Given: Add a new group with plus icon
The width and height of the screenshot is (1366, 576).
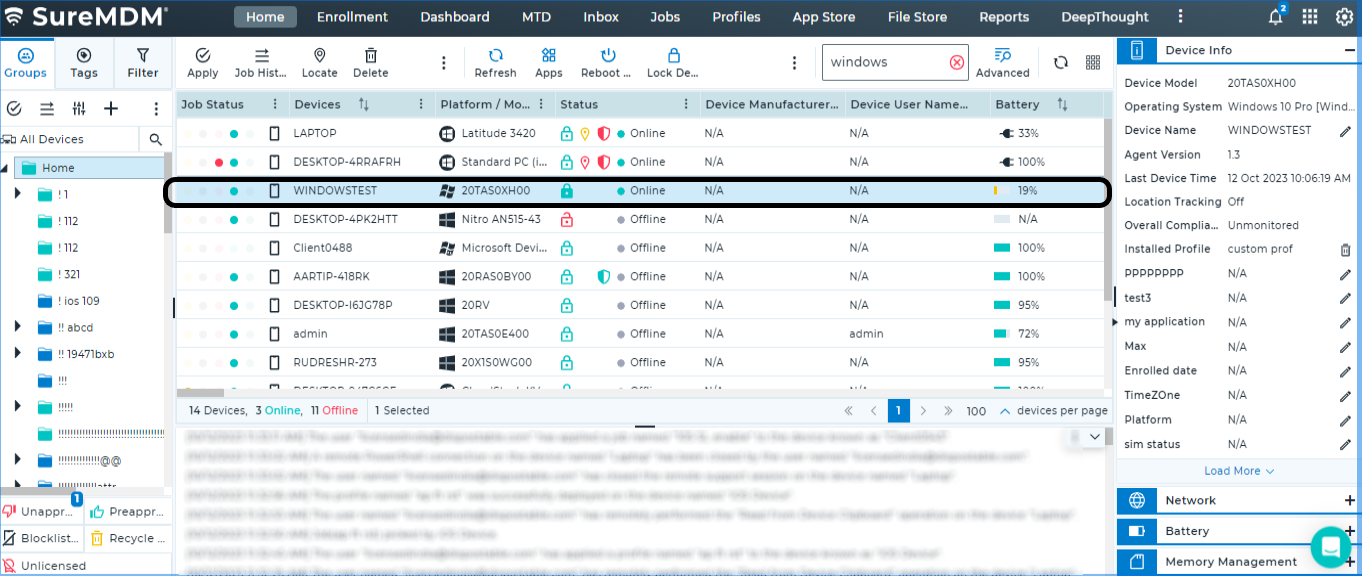Looking at the screenshot, I should tap(111, 108).
